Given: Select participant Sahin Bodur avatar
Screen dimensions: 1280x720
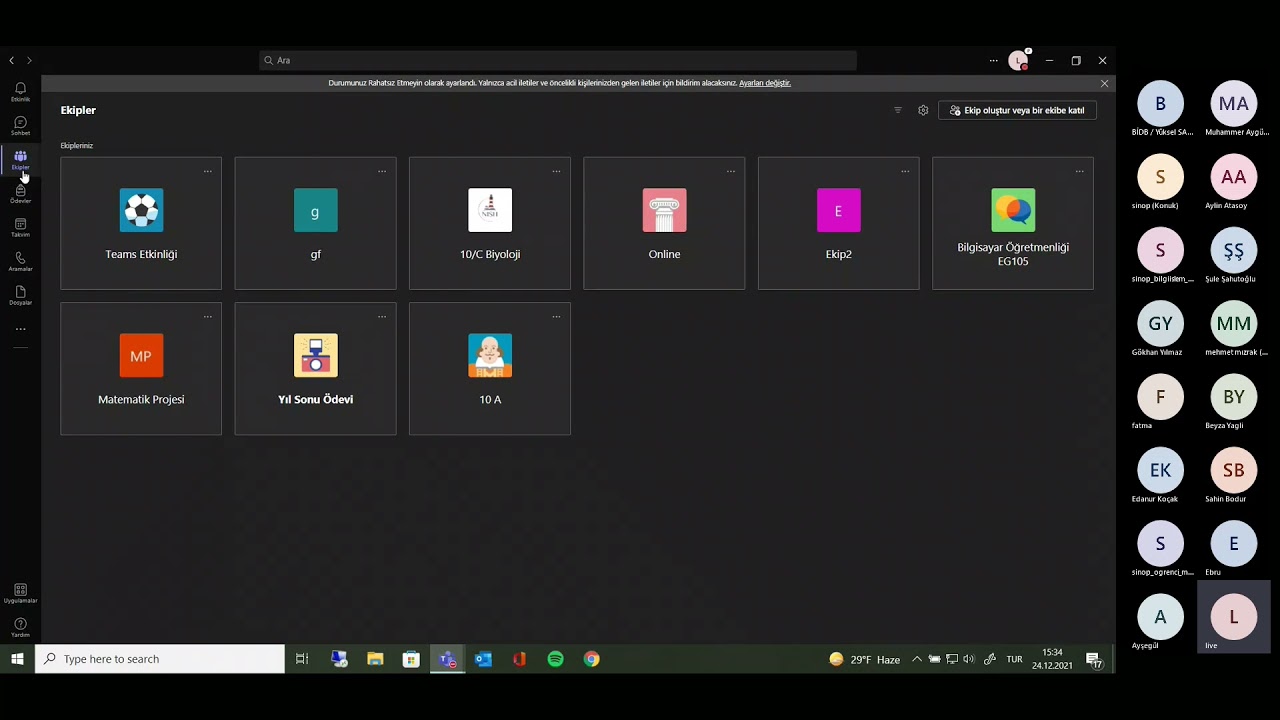Looking at the screenshot, I should tap(1233, 470).
